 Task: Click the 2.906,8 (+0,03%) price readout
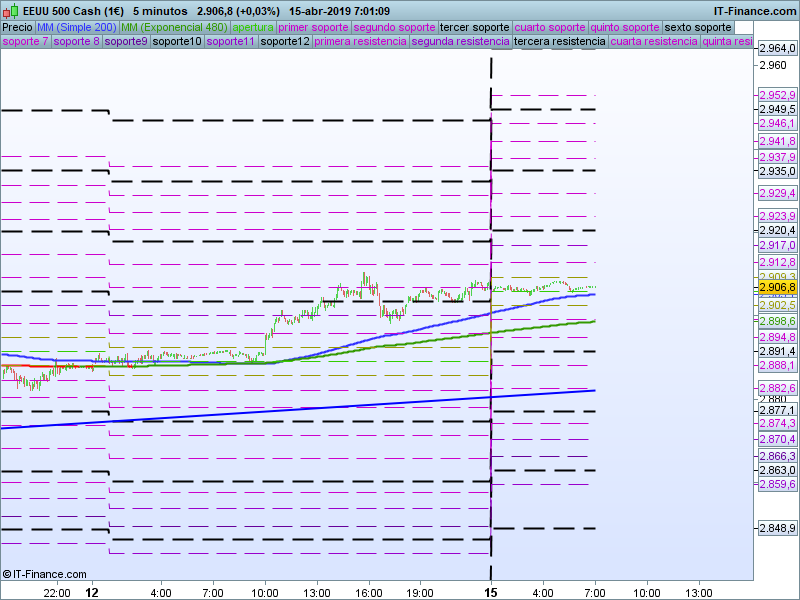(x=238, y=11)
